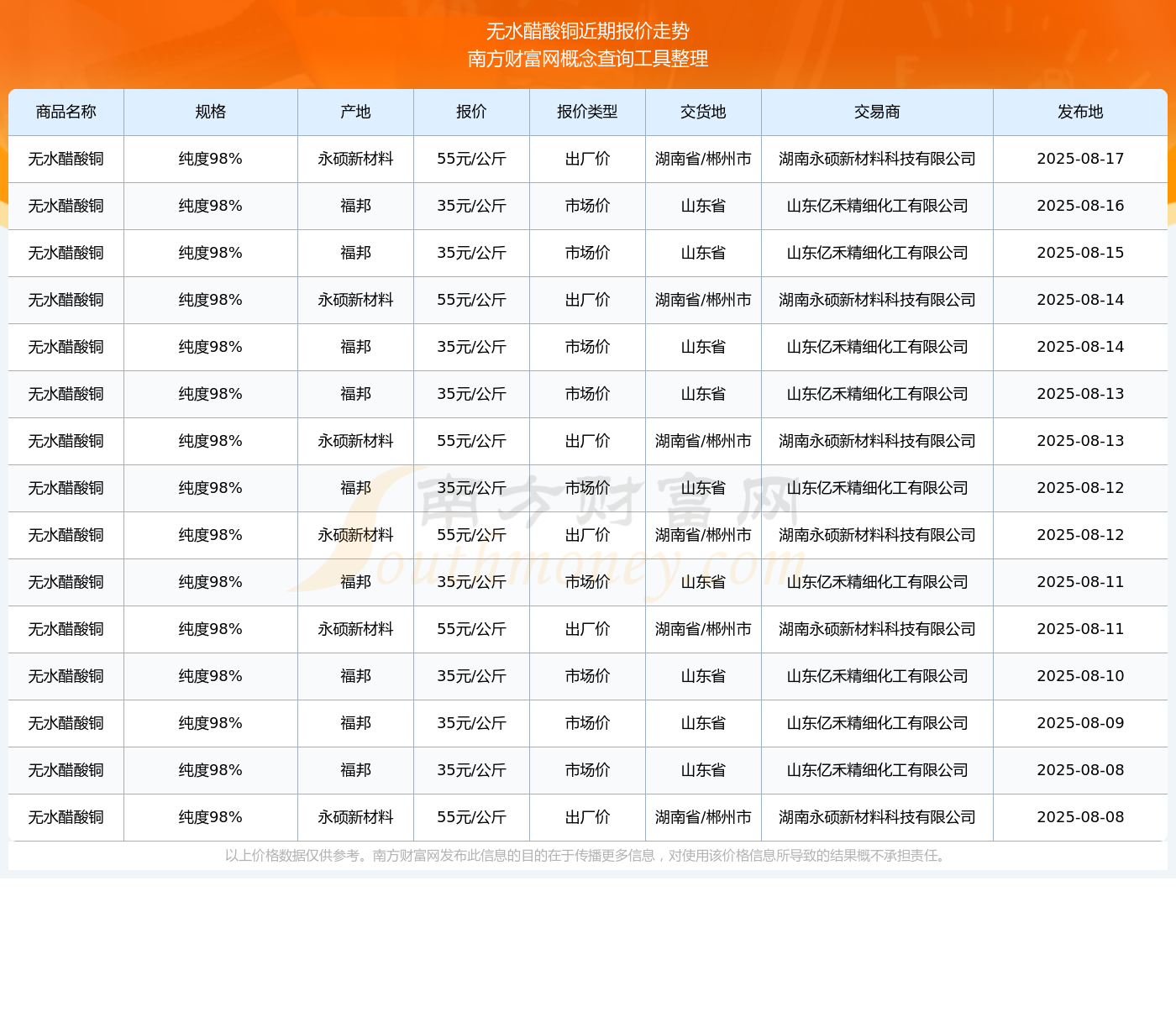Click 35元/公斤 in the 2025-08-09 row
The height and width of the screenshot is (1012, 1176).
coord(471,723)
